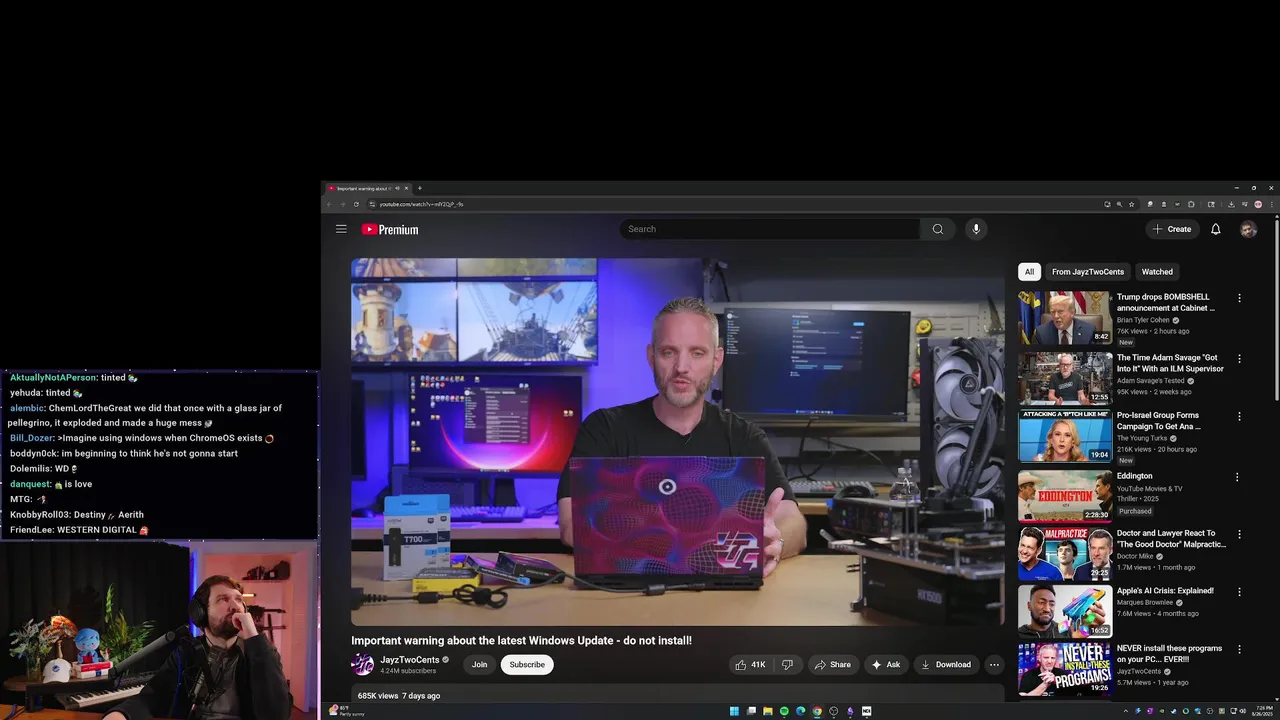Screen dimensions: 1280x720
Task: Open options for Adam Savage video
Action: coord(1239,358)
